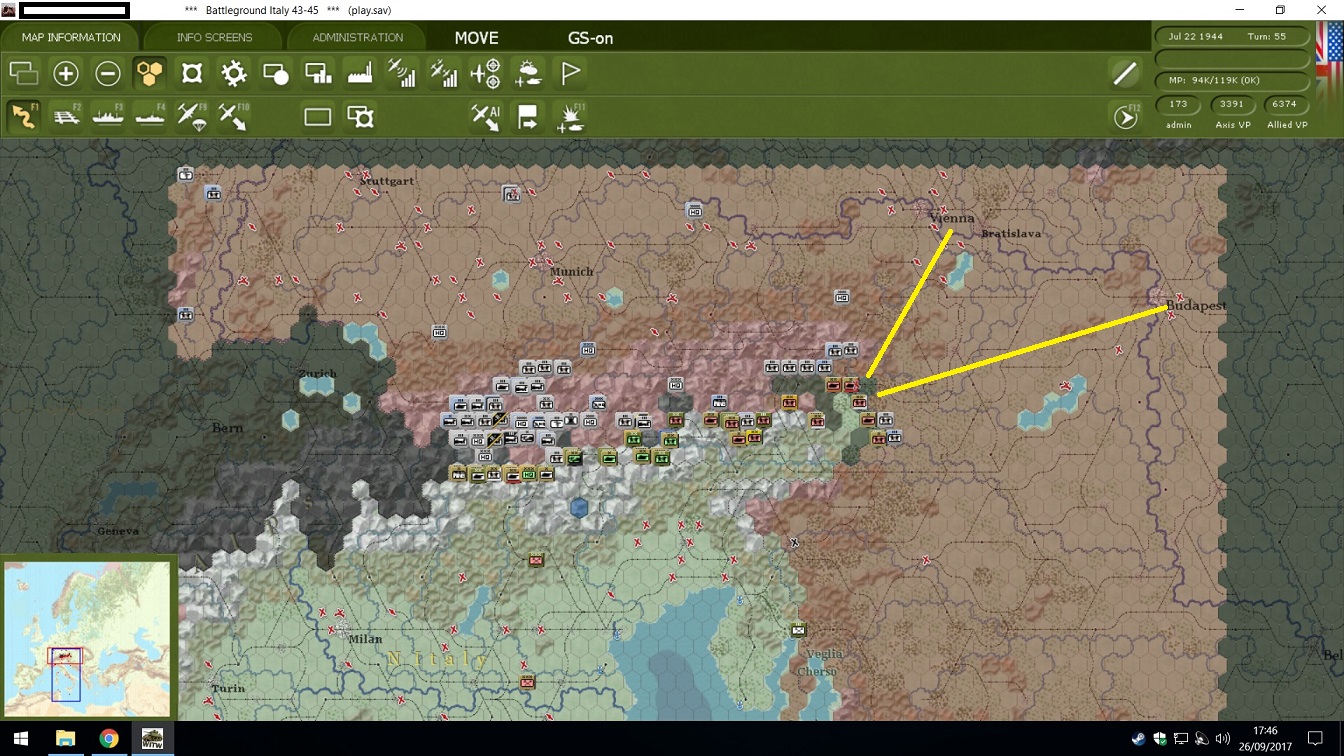Switch to the INFO SCREENS tab

(214, 38)
